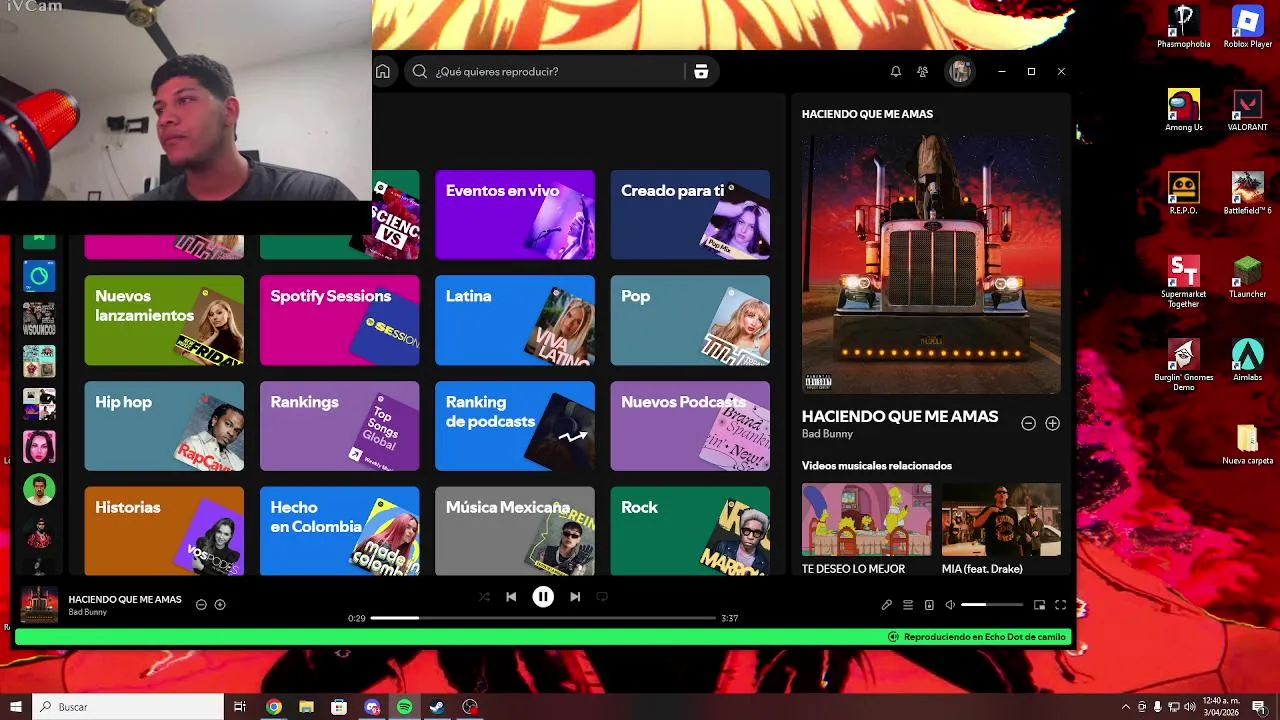The width and height of the screenshot is (1280, 720).
Task: Skip to next track
Action: coord(575,597)
